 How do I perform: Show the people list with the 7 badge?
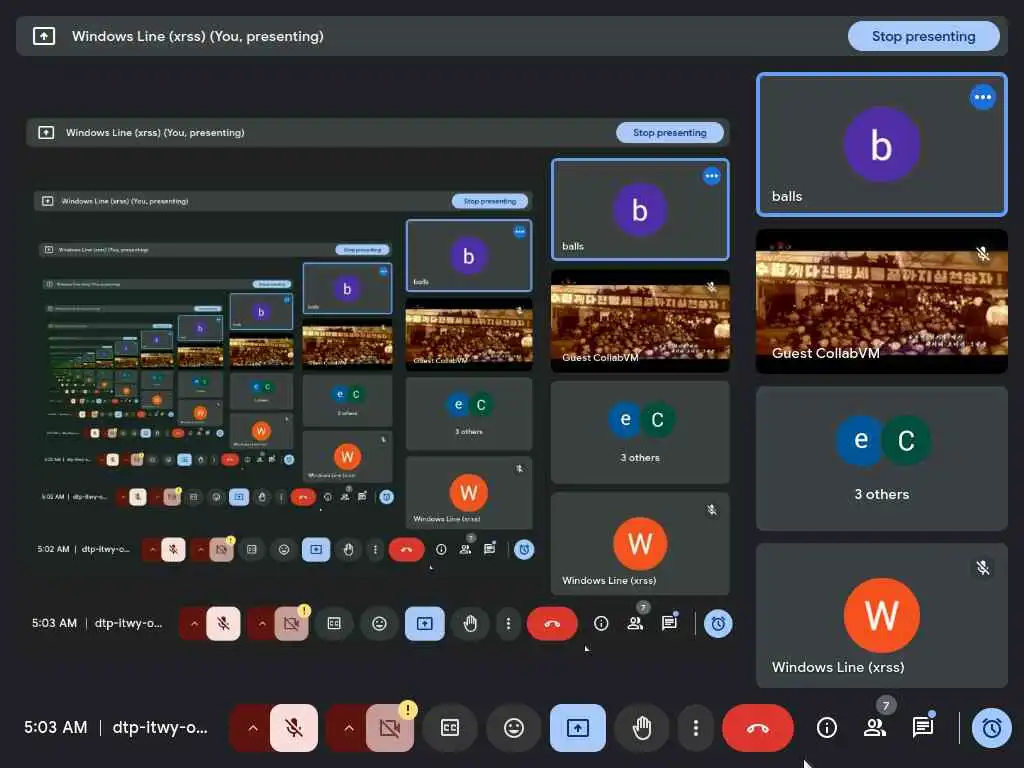click(875, 728)
